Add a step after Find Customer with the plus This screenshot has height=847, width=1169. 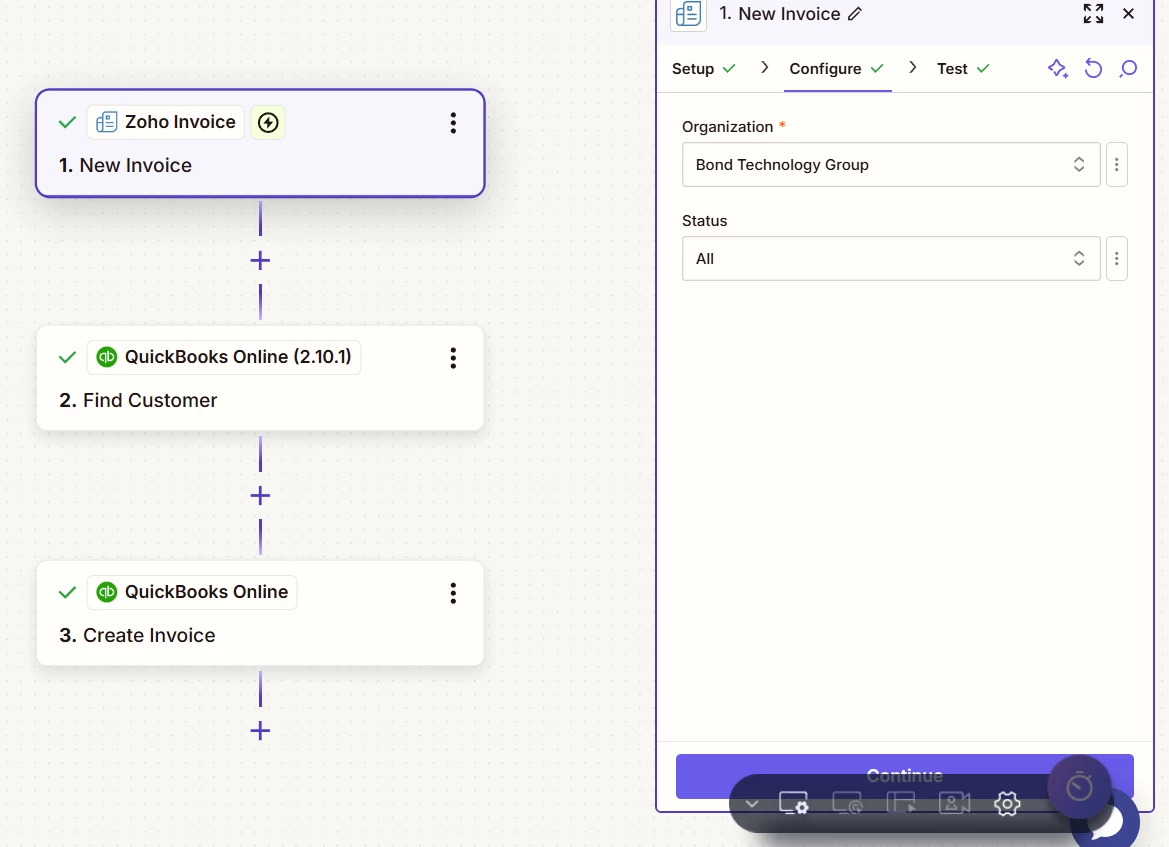tap(260, 495)
